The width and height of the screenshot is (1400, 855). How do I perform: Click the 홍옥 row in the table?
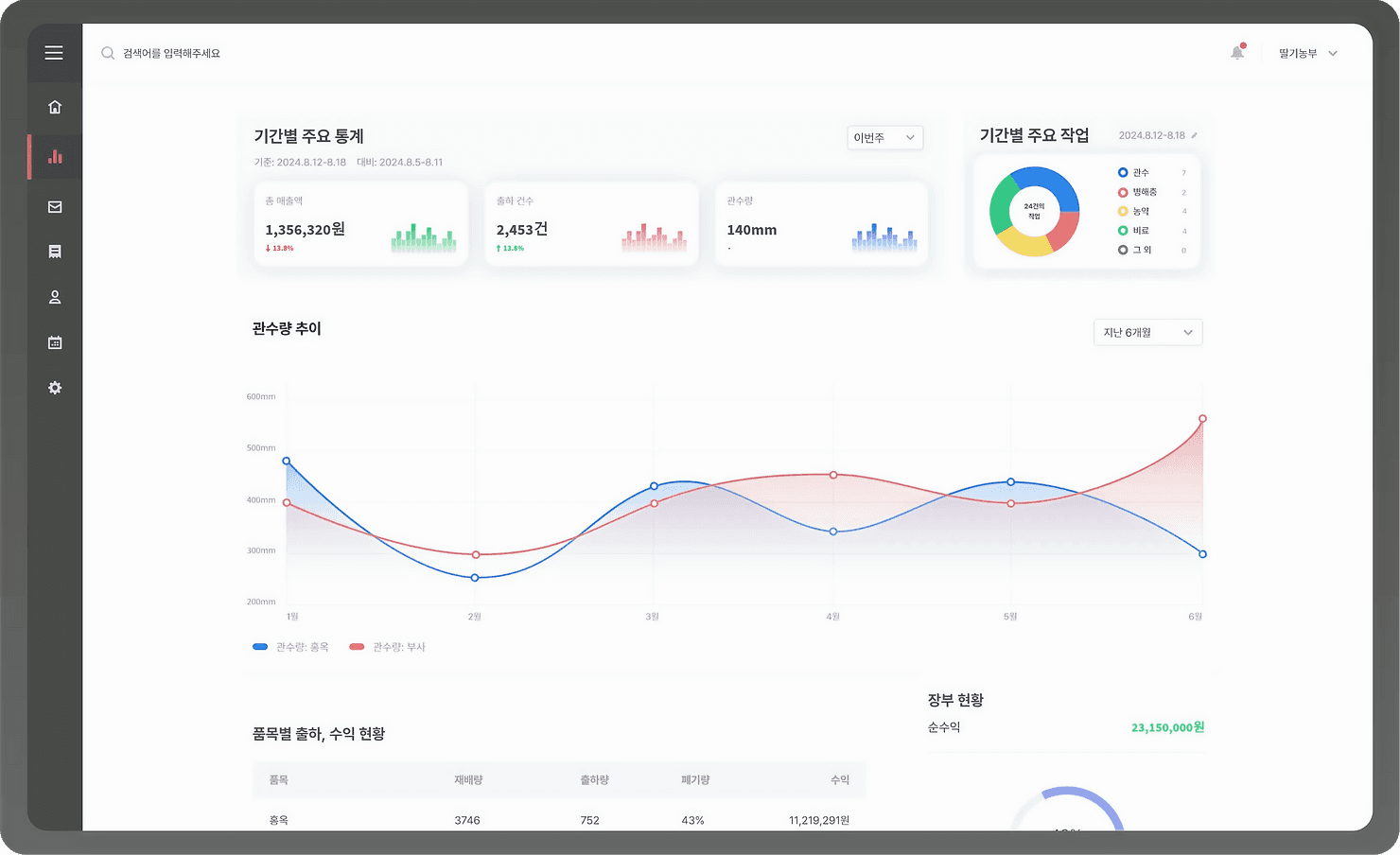click(559, 819)
